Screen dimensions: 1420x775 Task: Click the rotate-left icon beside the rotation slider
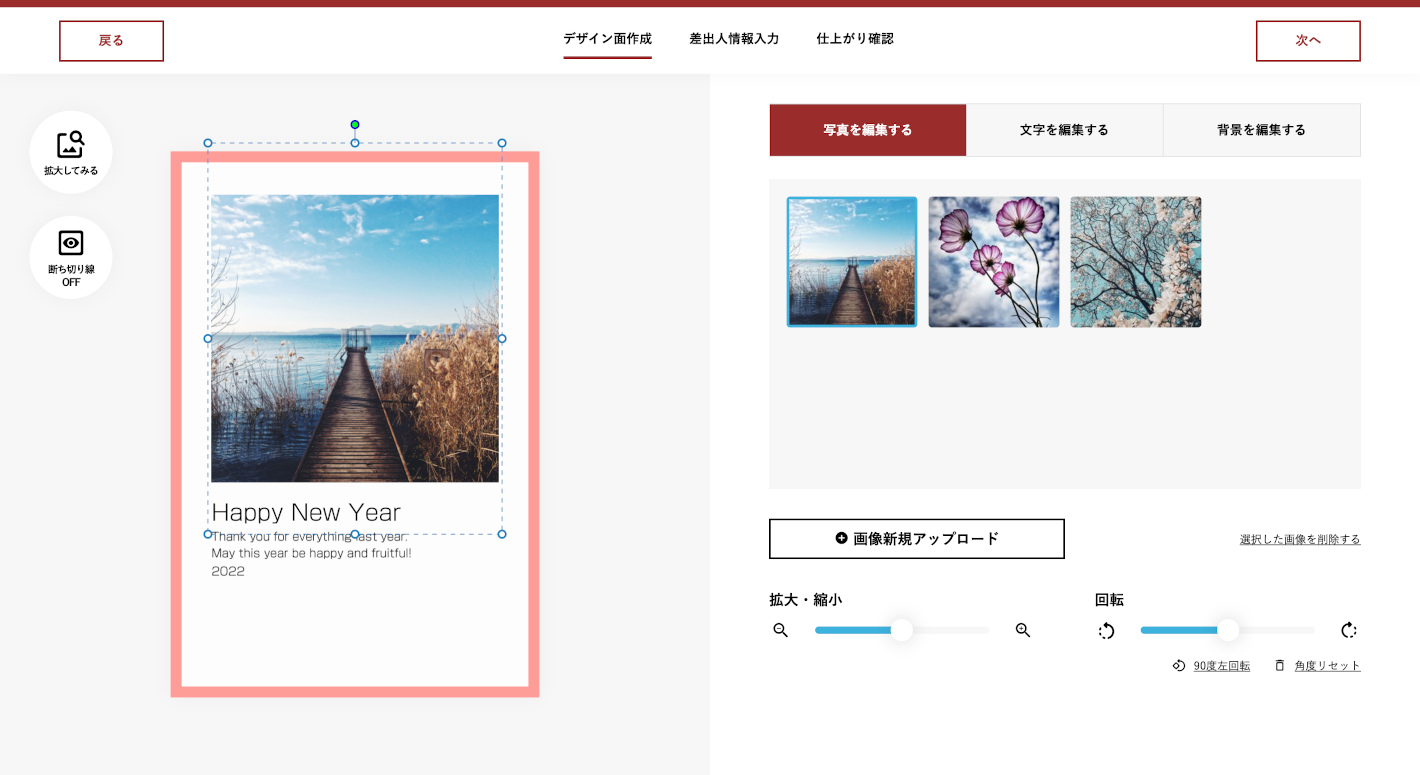coord(1106,630)
